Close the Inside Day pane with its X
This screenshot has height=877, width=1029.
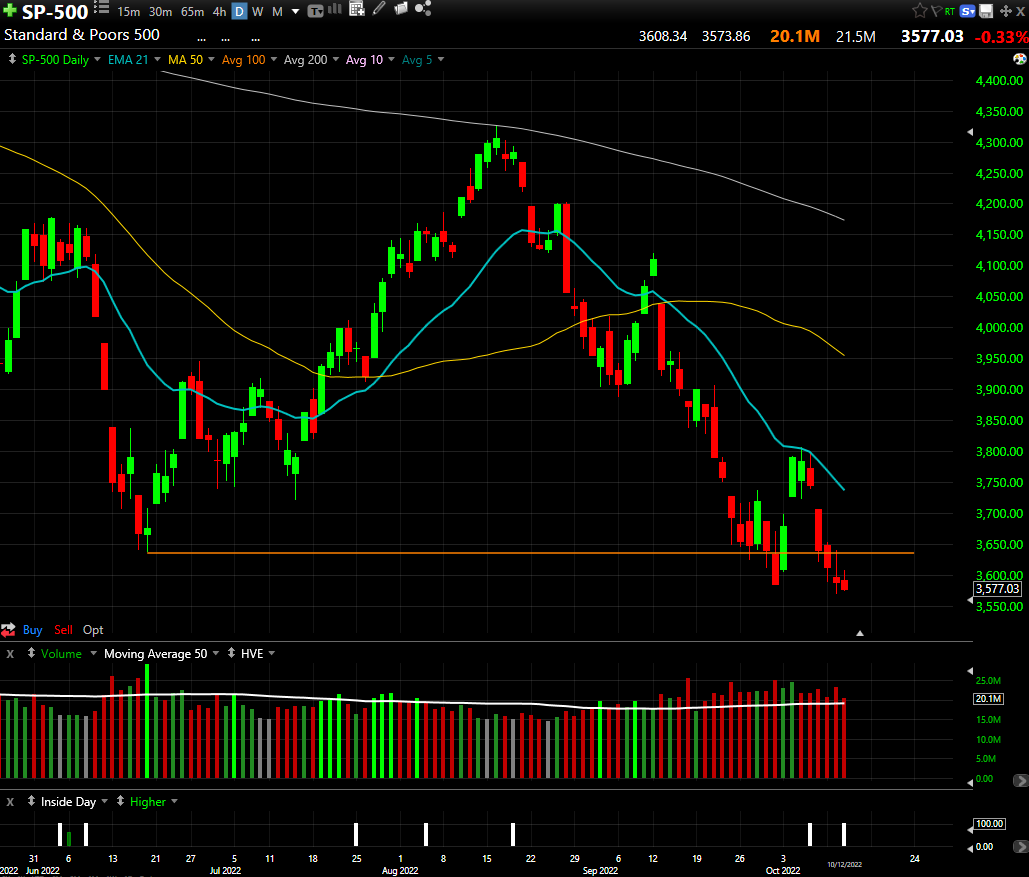[10, 802]
